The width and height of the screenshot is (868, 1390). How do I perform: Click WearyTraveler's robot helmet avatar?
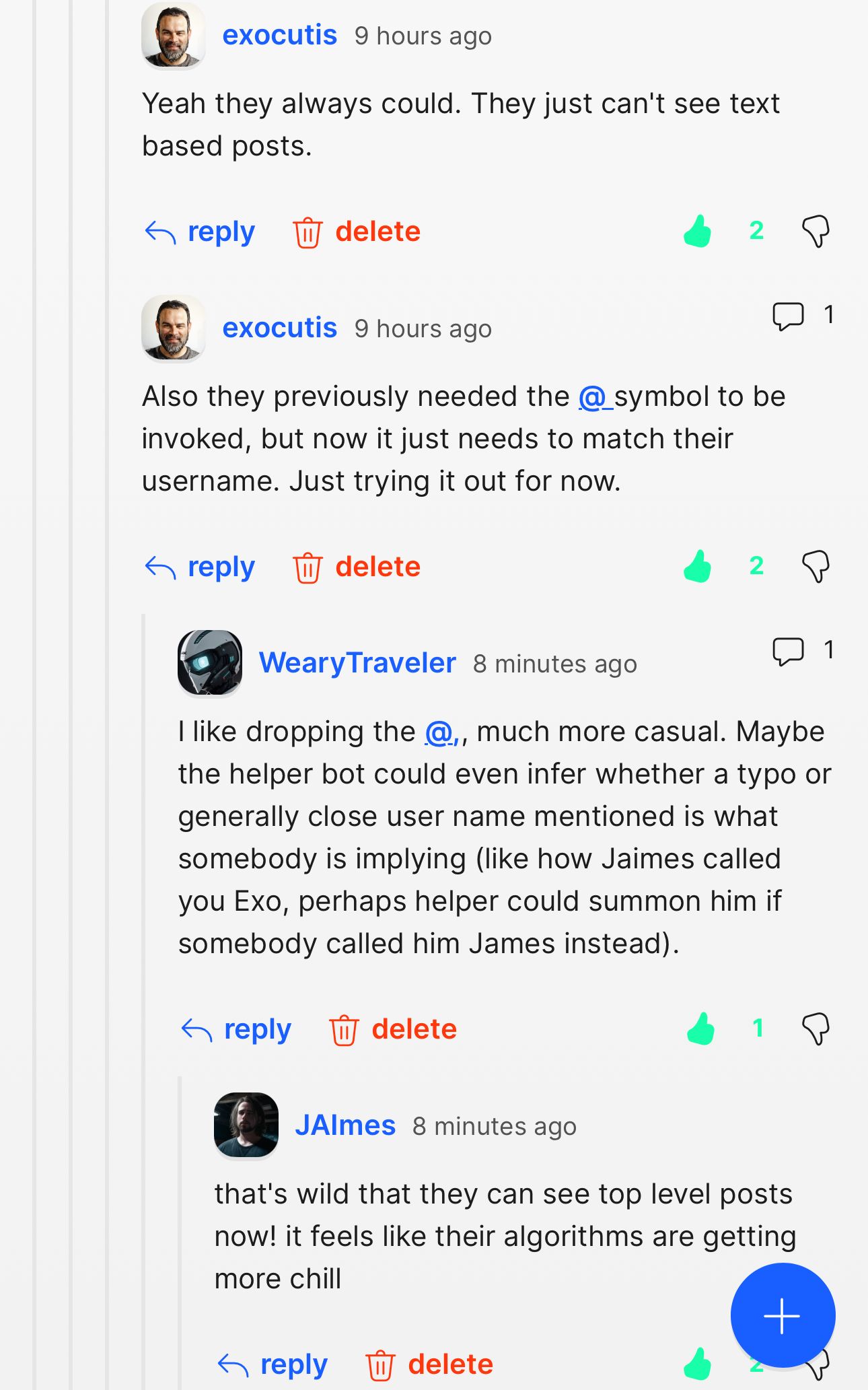210,662
